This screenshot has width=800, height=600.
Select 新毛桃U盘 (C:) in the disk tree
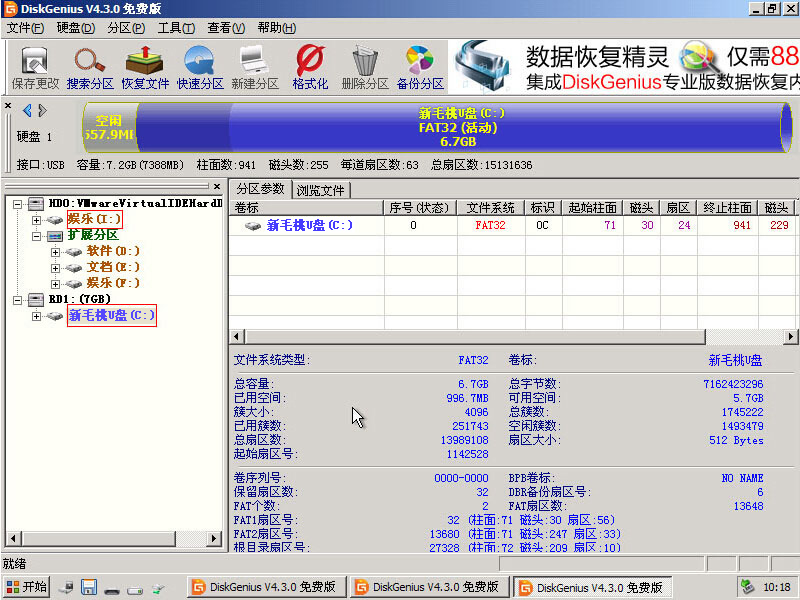click(x=112, y=315)
